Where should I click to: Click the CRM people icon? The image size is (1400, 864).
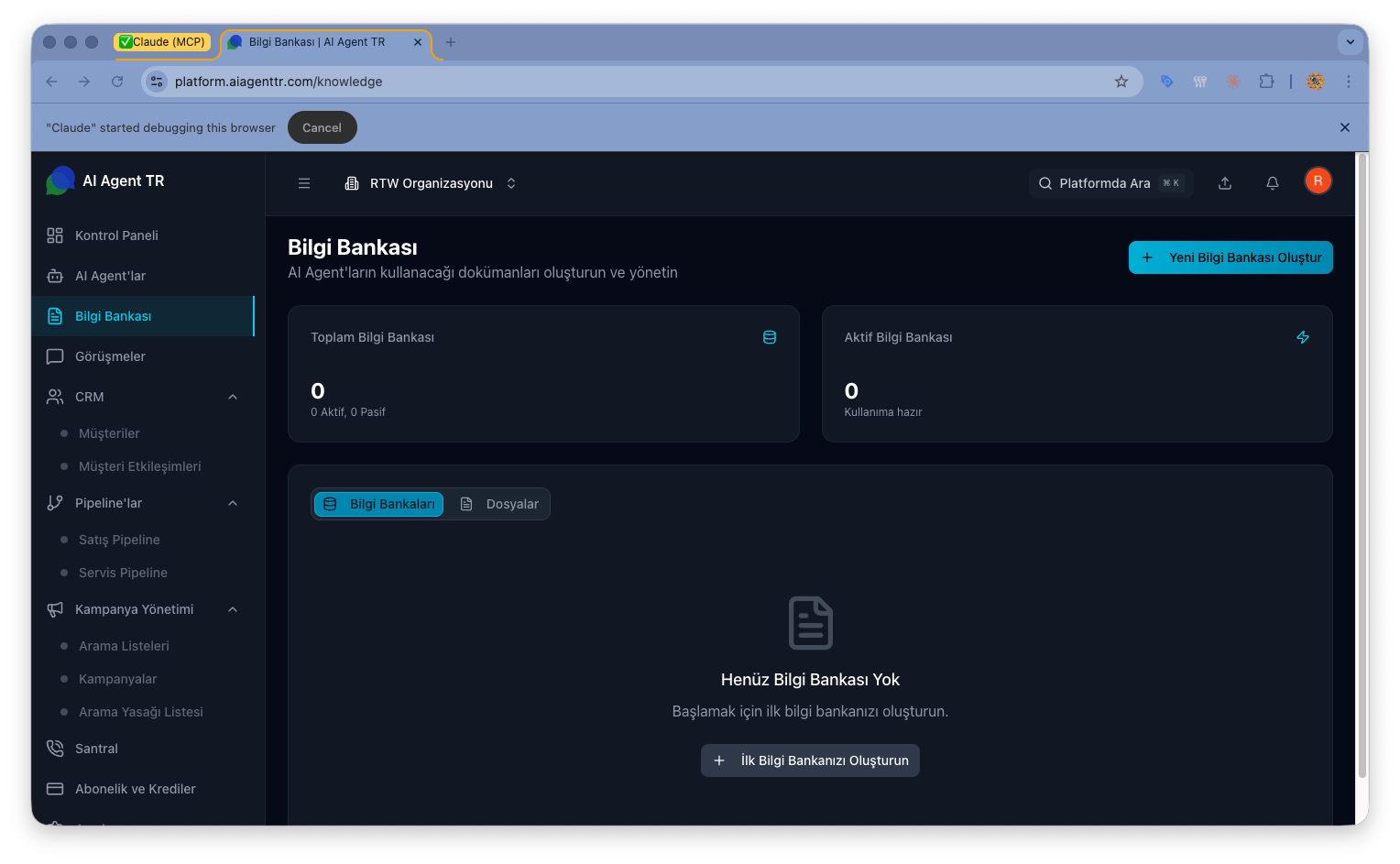point(55,397)
